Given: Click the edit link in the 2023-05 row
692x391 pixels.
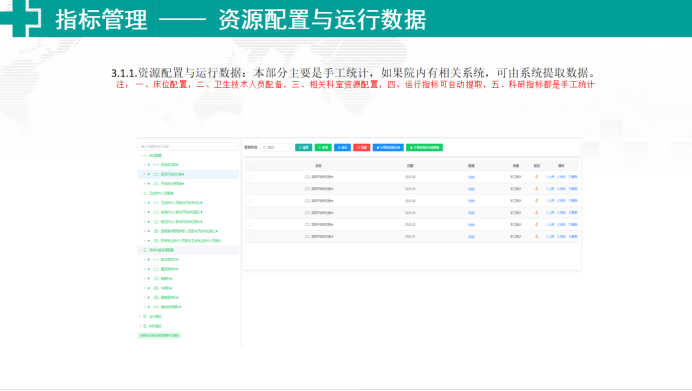Looking at the screenshot, I should [561, 189].
